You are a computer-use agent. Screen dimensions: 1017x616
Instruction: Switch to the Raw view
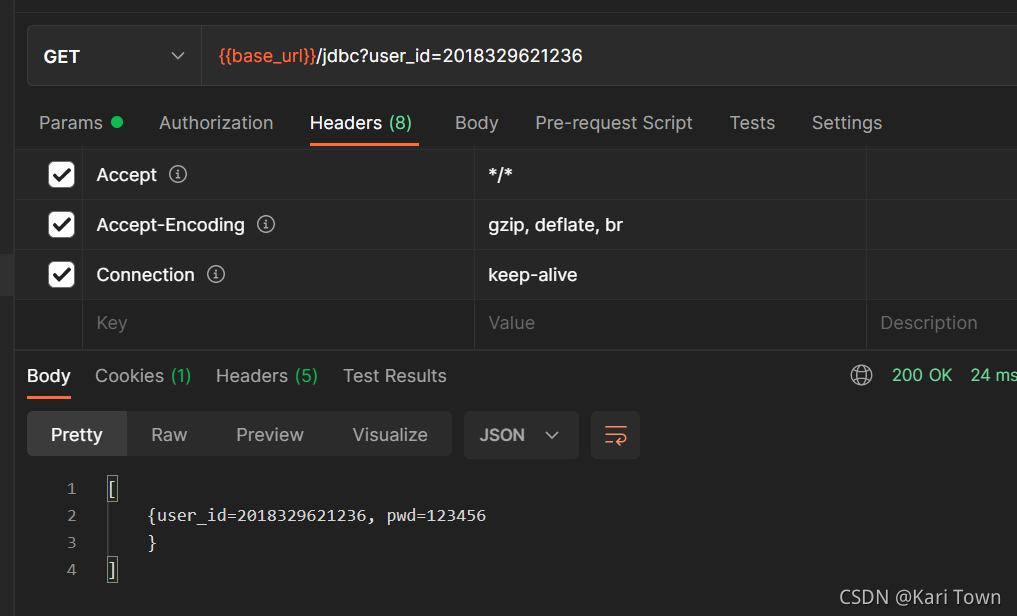[169, 434]
